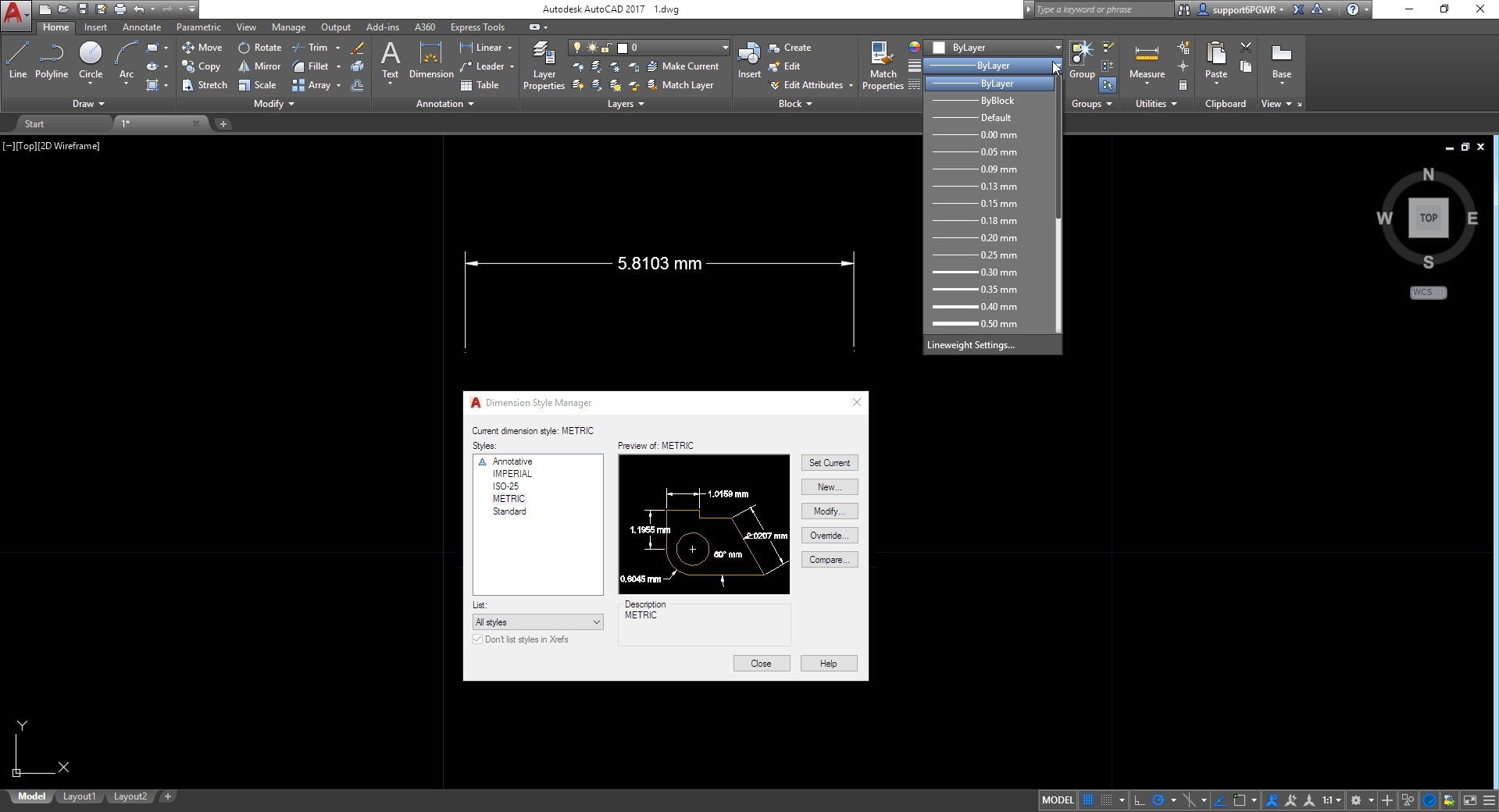The height and width of the screenshot is (812, 1499).
Task: Open the Text annotation tool
Action: click(x=390, y=61)
